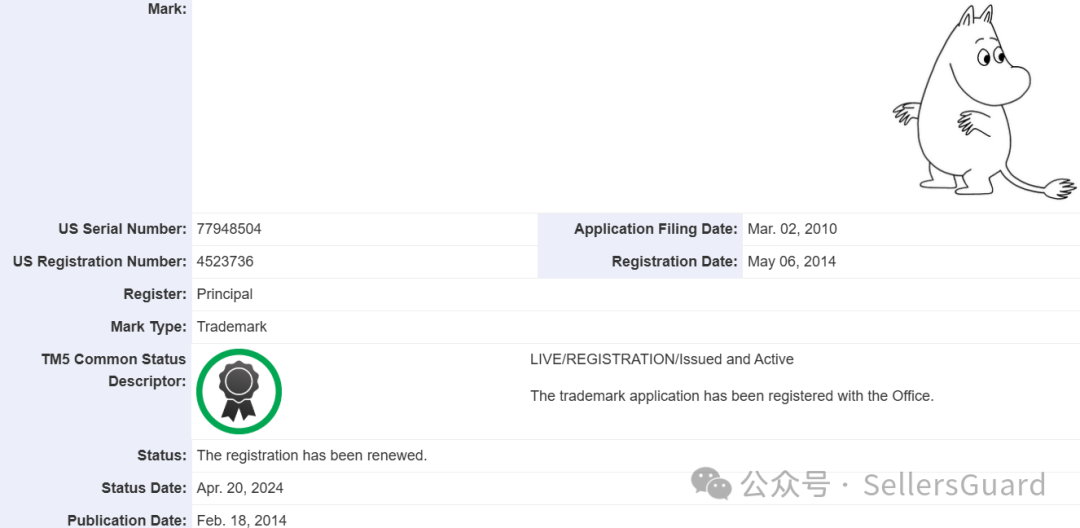The width and height of the screenshot is (1080, 528).
Task: Click the 'Application Filing Date:' label
Action: 656,229
